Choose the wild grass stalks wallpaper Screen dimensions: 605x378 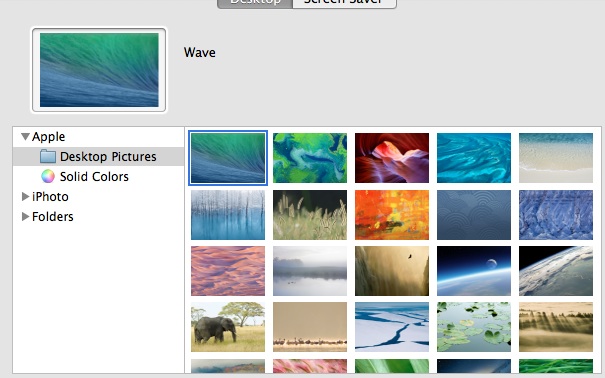310,215
